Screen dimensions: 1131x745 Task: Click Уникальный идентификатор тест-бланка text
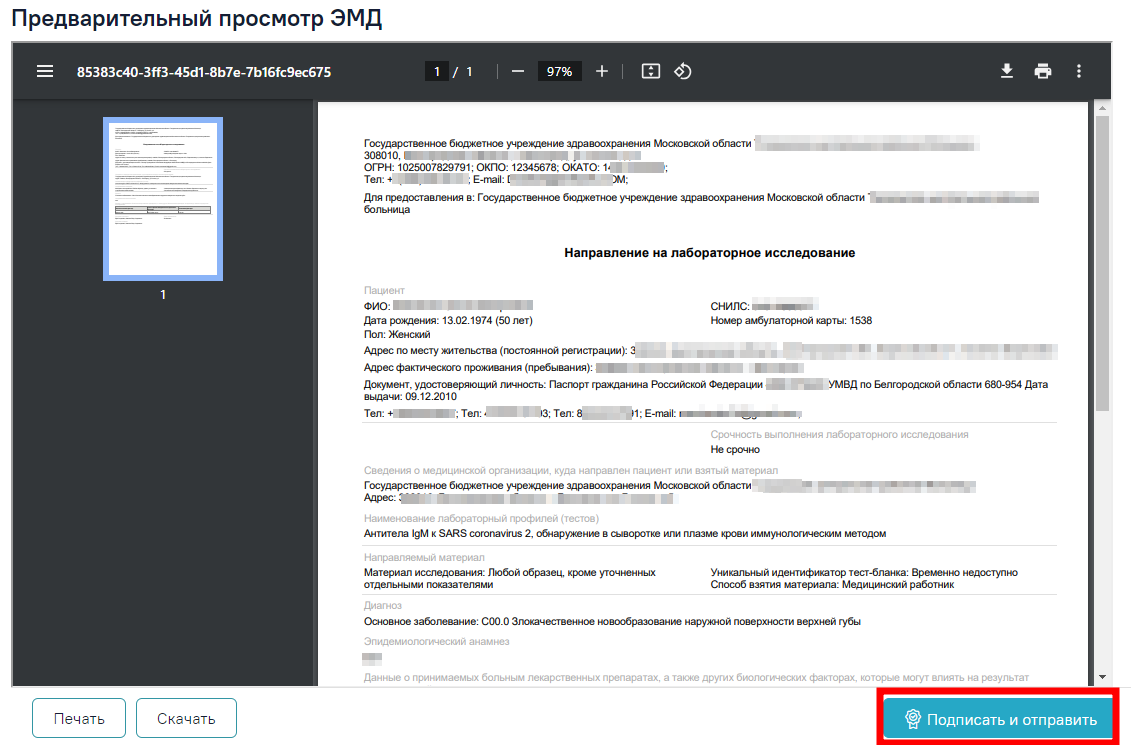863,573
